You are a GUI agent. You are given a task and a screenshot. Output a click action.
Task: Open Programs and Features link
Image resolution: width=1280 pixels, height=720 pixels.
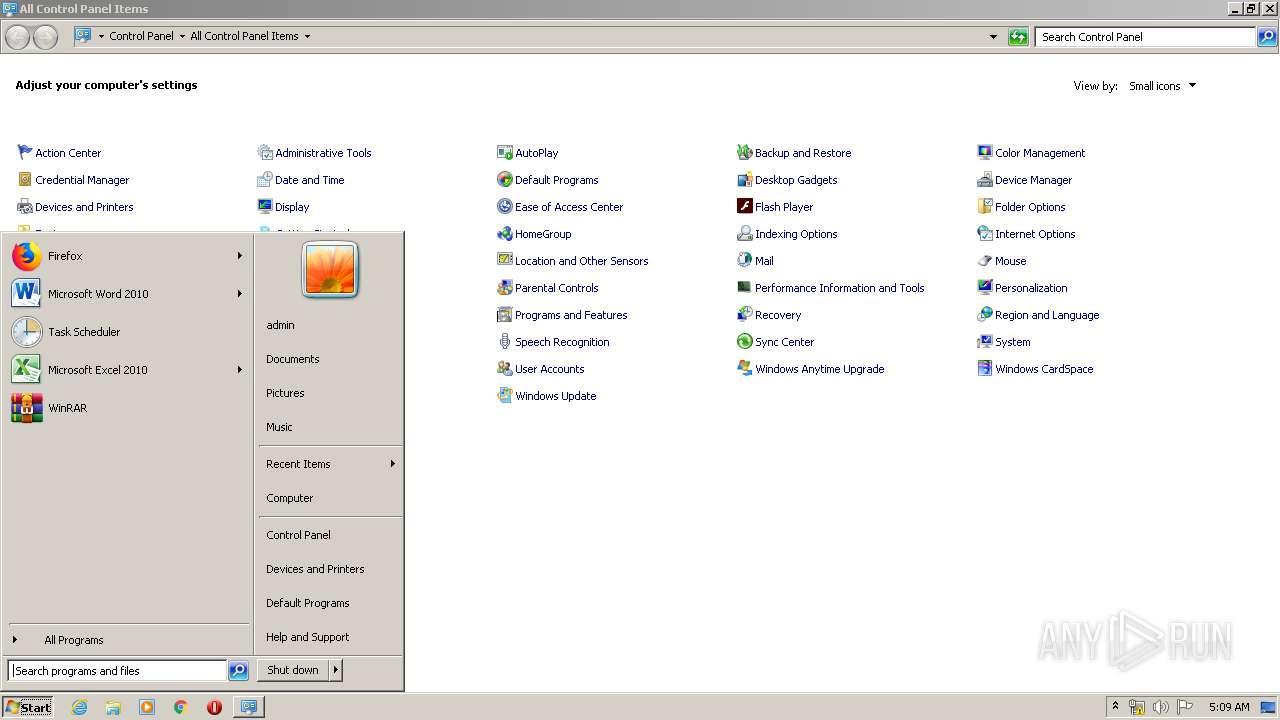tap(571, 315)
